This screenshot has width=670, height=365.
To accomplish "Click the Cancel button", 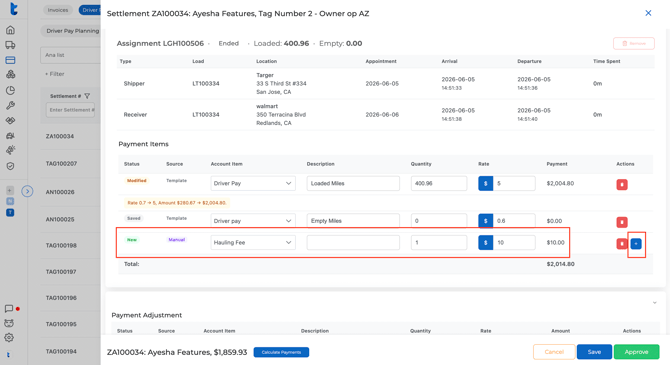I will [x=554, y=352].
